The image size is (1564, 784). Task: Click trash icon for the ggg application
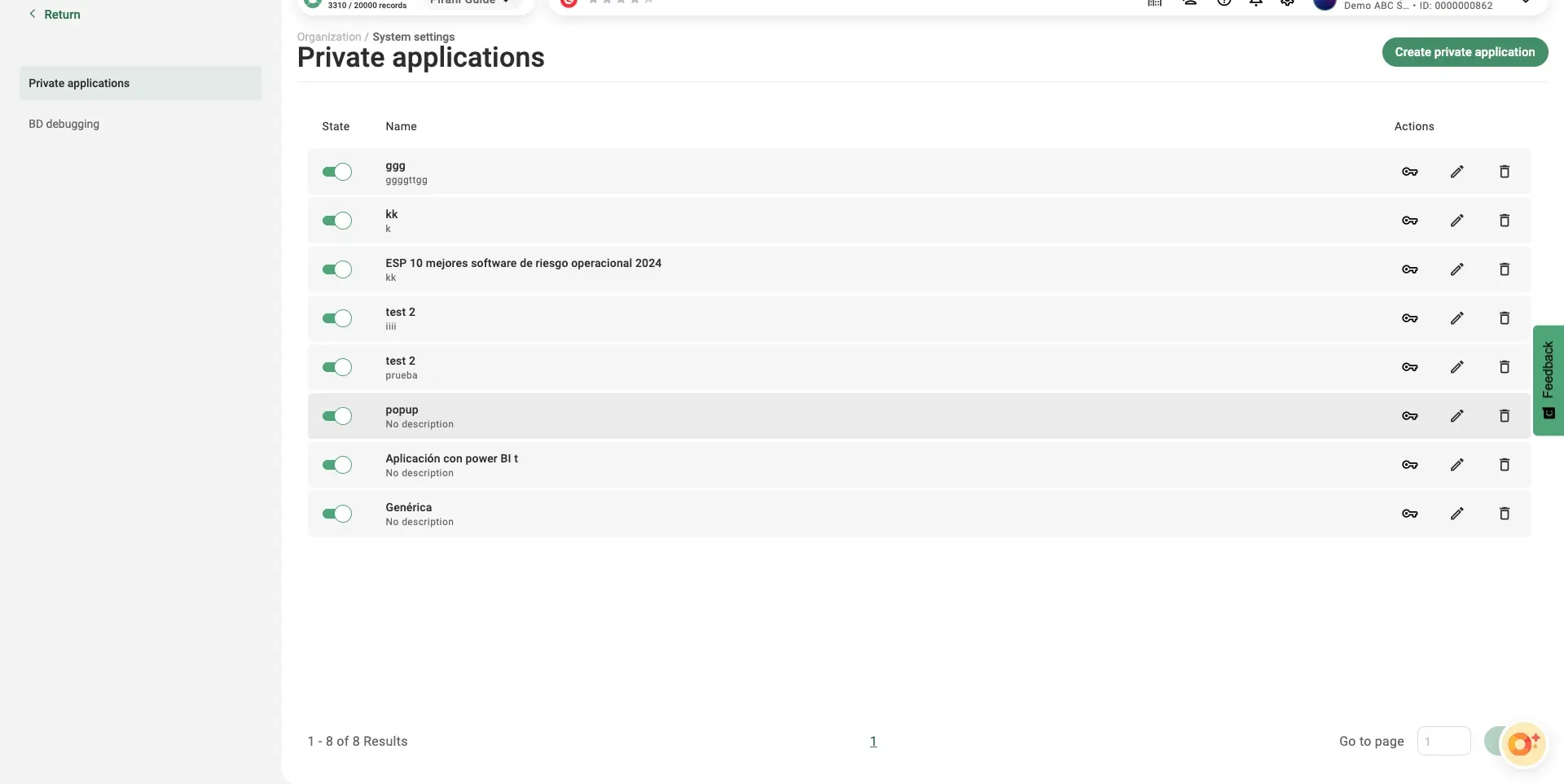(1504, 172)
